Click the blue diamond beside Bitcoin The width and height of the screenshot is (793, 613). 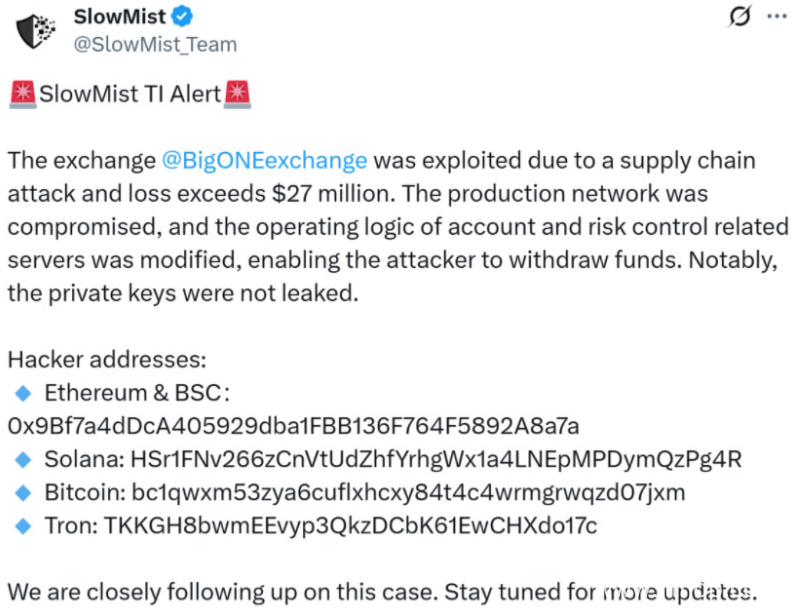point(24,492)
